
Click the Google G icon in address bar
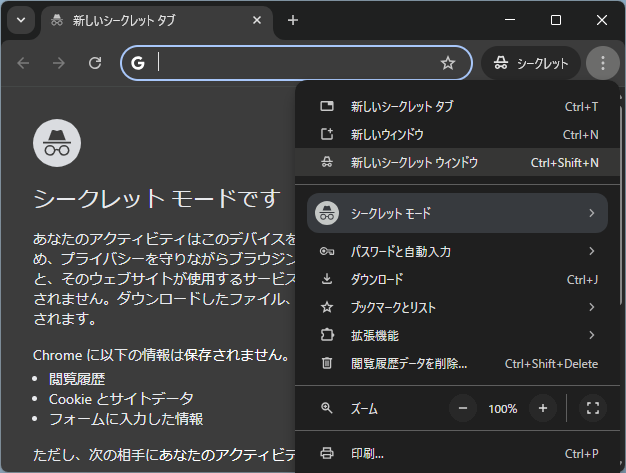pos(138,63)
